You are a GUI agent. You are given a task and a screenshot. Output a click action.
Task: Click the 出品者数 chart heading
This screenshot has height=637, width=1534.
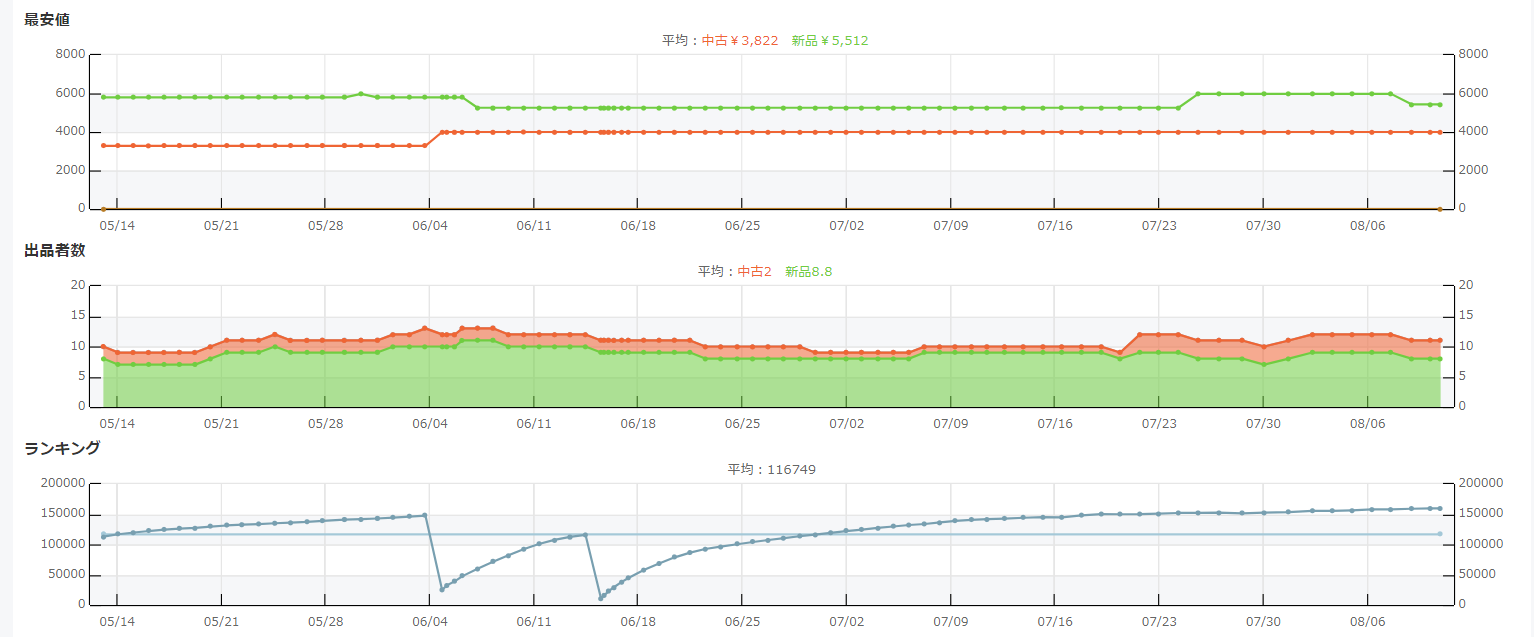[x=55, y=250]
